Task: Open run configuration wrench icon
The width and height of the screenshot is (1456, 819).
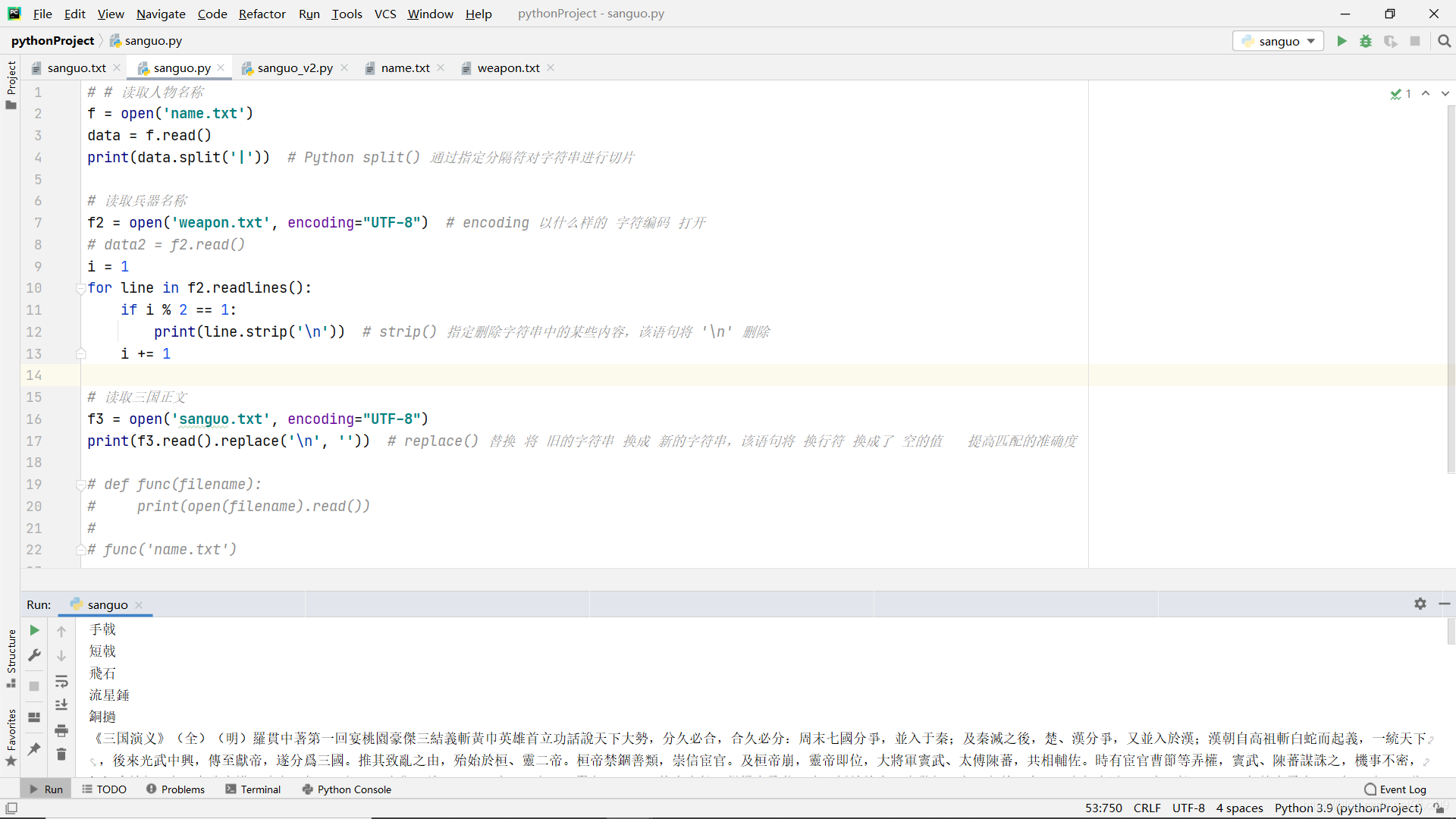Action: click(34, 655)
